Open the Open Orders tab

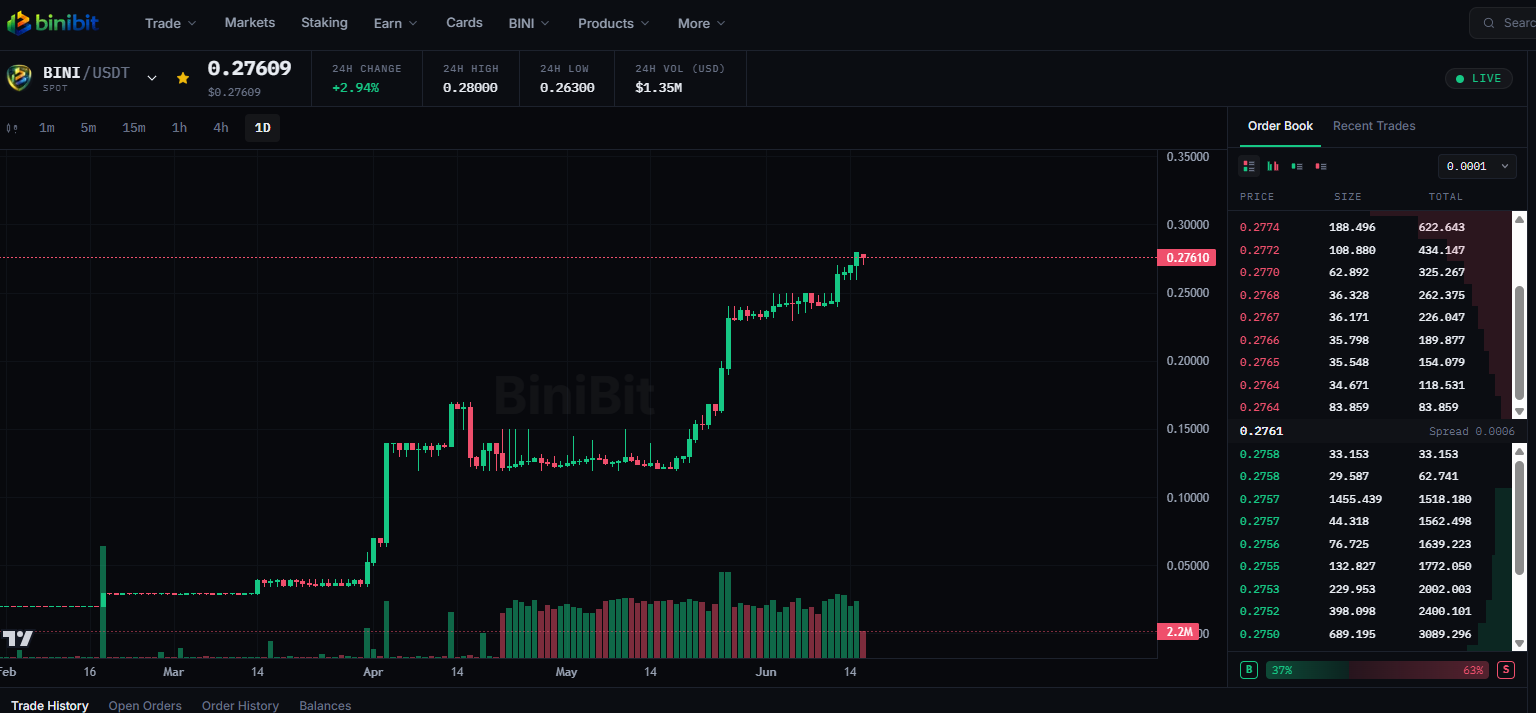[145, 705]
